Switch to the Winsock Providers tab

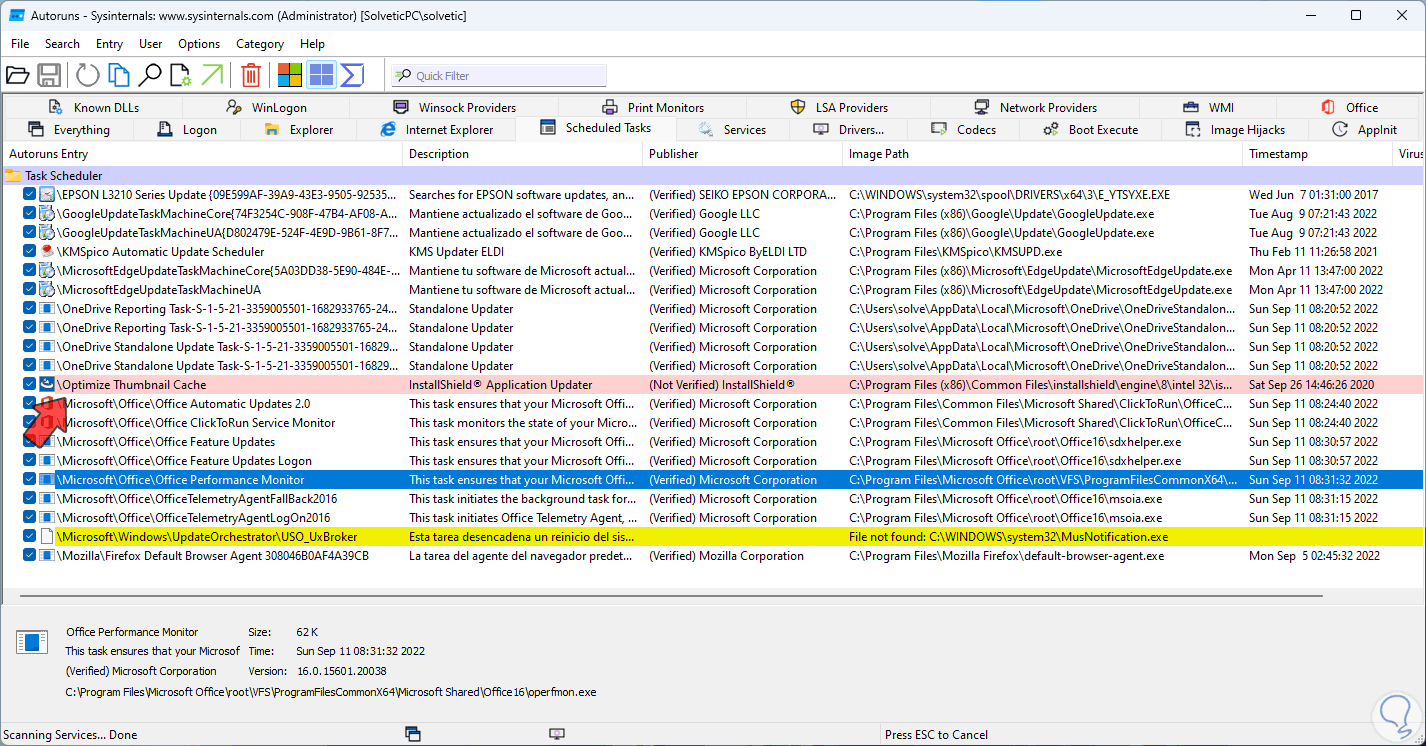(454, 107)
